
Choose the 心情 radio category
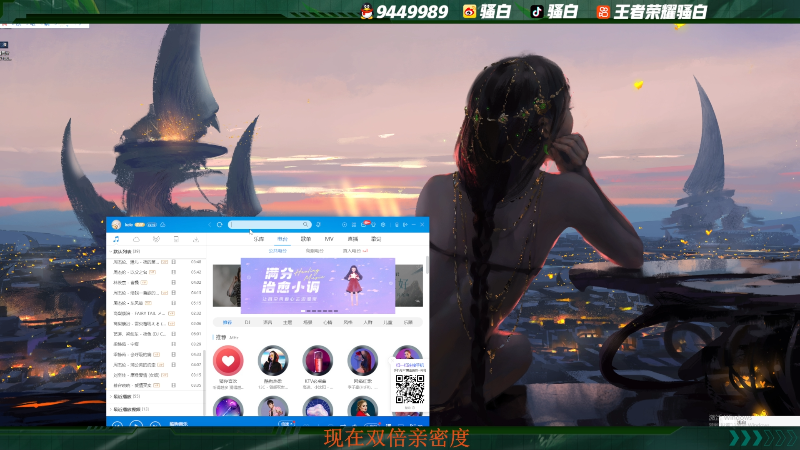328,322
